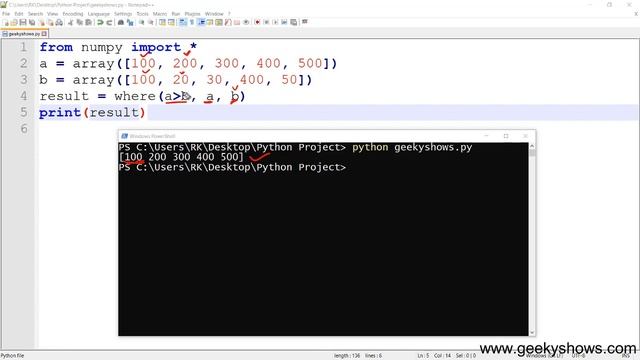Toggle synchronized horizontal scrolling
This screenshot has height=360, width=640.
pyautogui.click(x=171, y=22)
